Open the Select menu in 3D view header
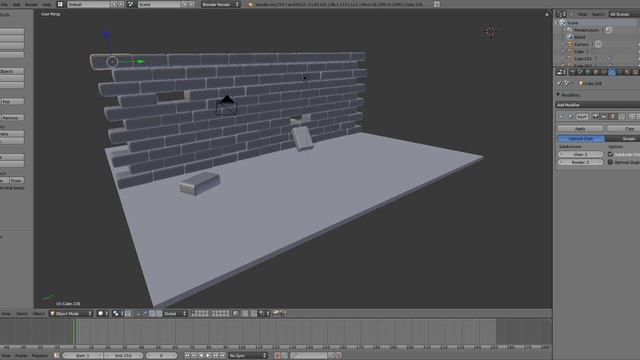The height and width of the screenshot is (360, 640). click(x=22, y=313)
